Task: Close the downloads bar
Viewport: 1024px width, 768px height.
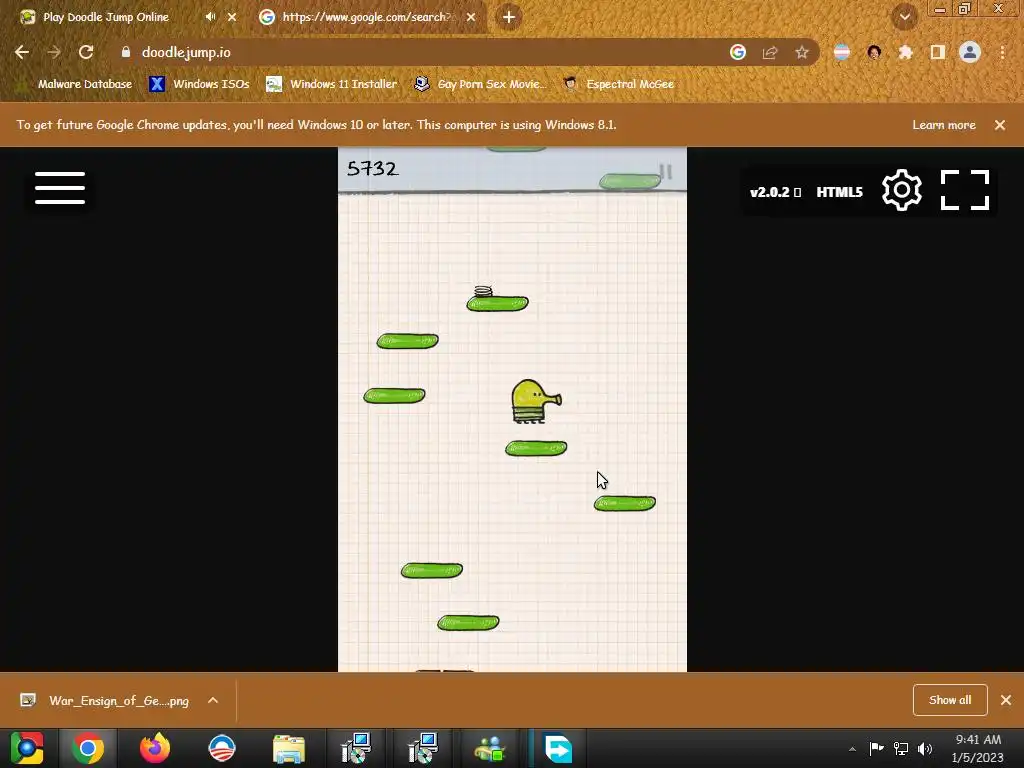Action: coord(1006,700)
